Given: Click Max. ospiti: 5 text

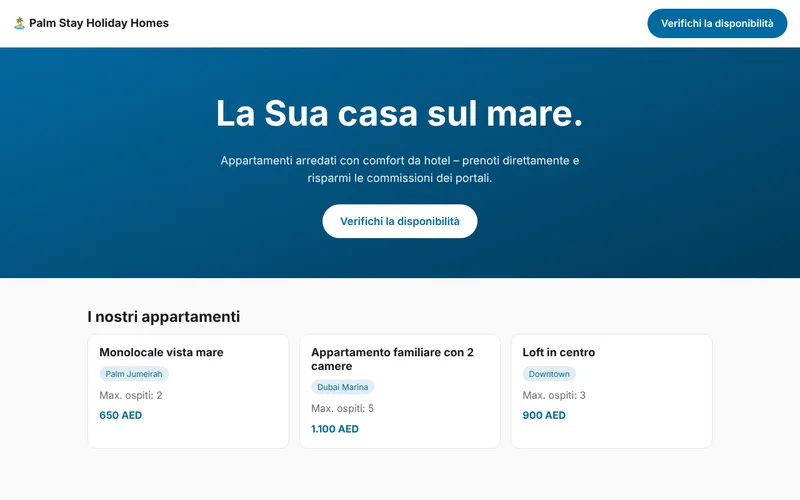Looking at the screenshot, I should (x=342, y=408).
